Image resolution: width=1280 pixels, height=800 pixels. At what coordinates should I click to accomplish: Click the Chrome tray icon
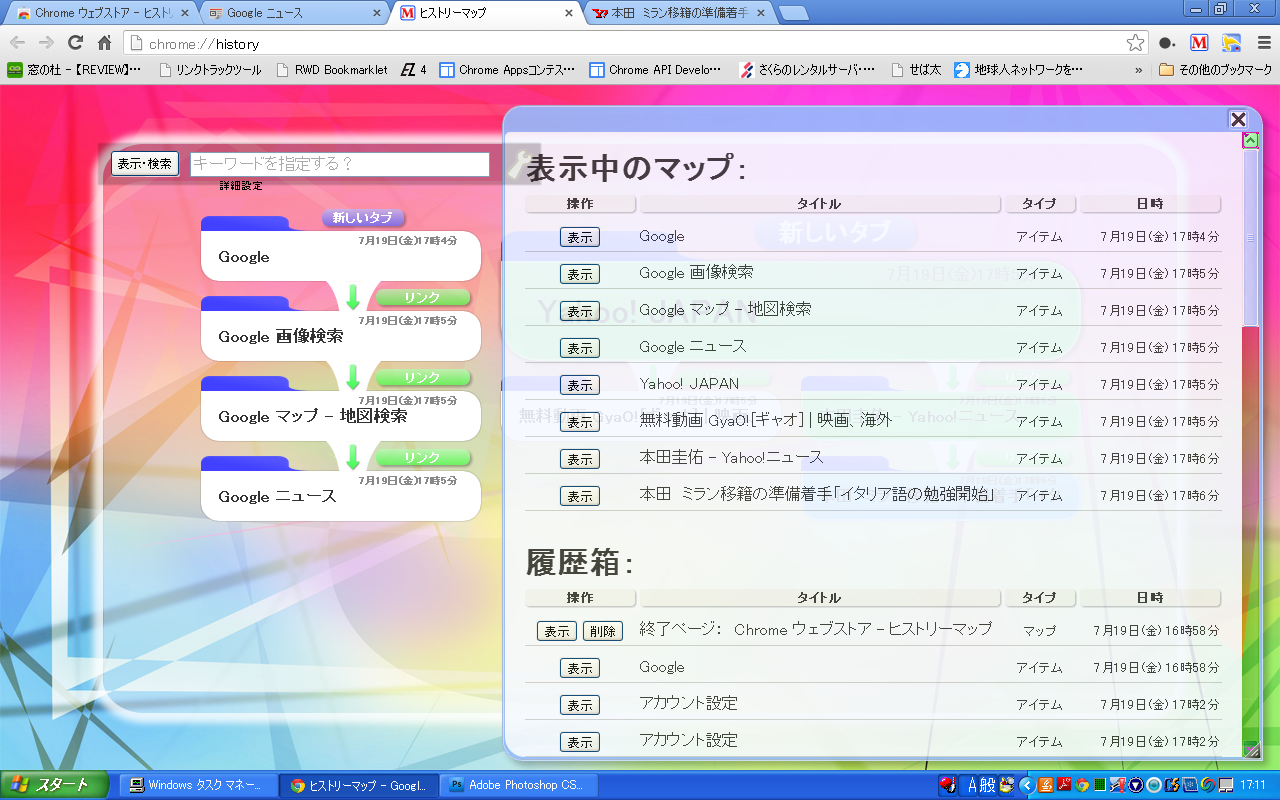(x=1082, y=785)
